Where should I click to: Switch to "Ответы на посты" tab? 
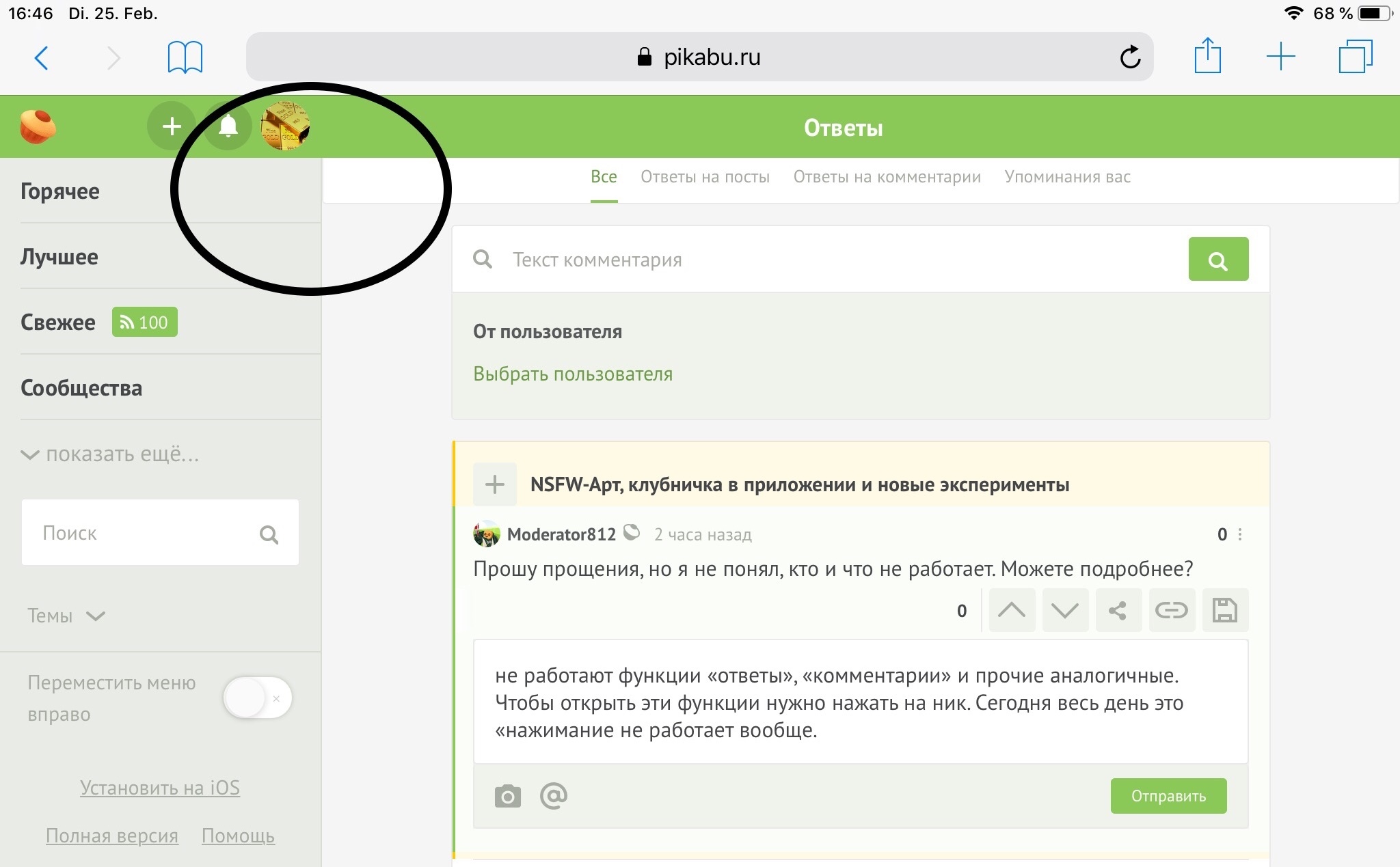click(x=705, y=177)
